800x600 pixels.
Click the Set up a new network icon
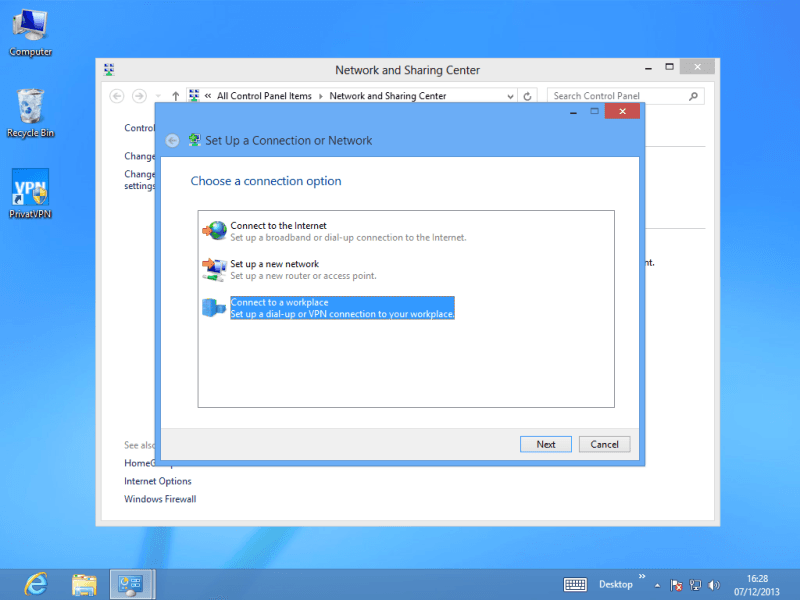coord(214,269)
